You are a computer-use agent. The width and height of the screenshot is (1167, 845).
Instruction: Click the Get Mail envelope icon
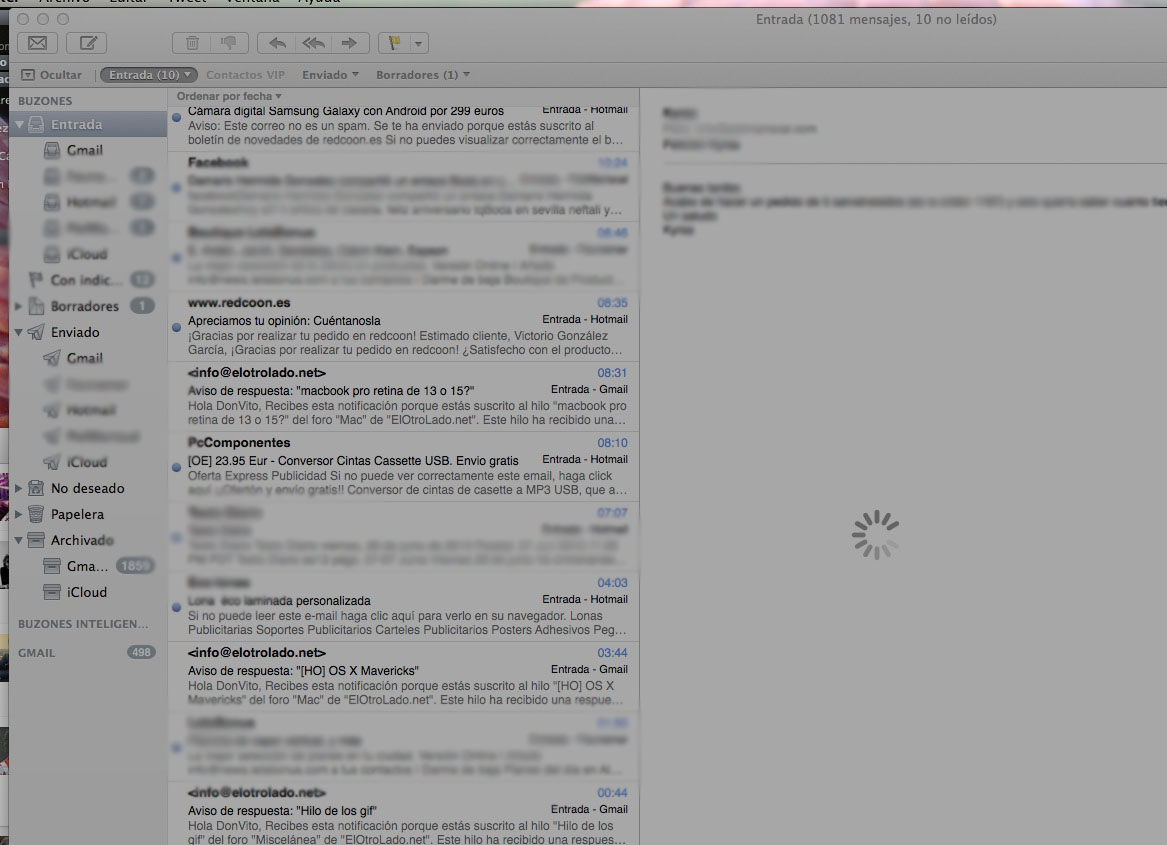tap(37, 43)
